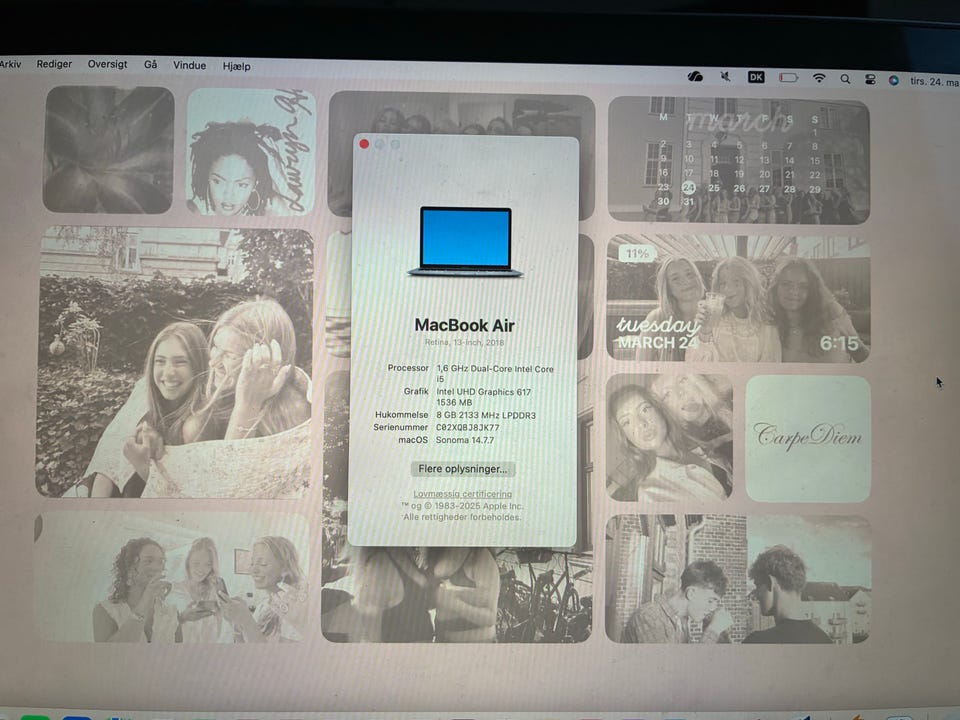Screen dimensions: 960x720
Task: Open the DK keyboard input menu
Action: (x=756, y=77)
